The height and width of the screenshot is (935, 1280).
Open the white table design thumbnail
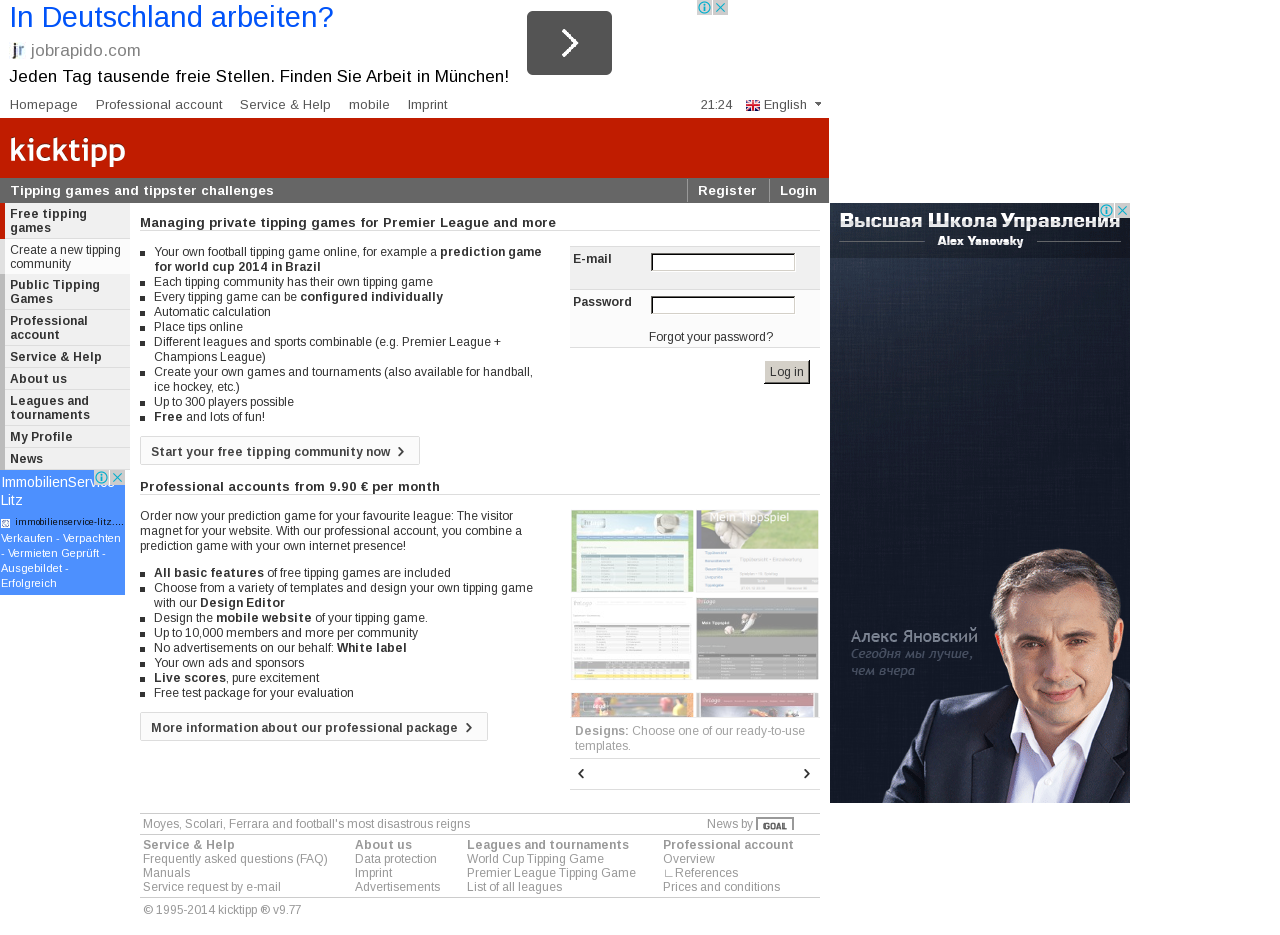[632, 639]
